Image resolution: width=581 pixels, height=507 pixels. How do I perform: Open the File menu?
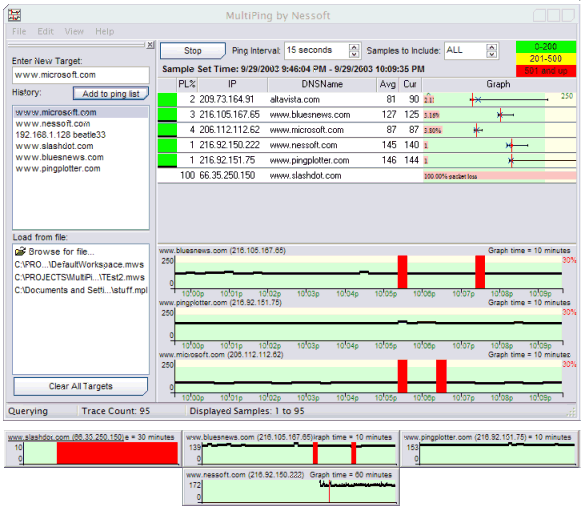(x=19, y=32)
